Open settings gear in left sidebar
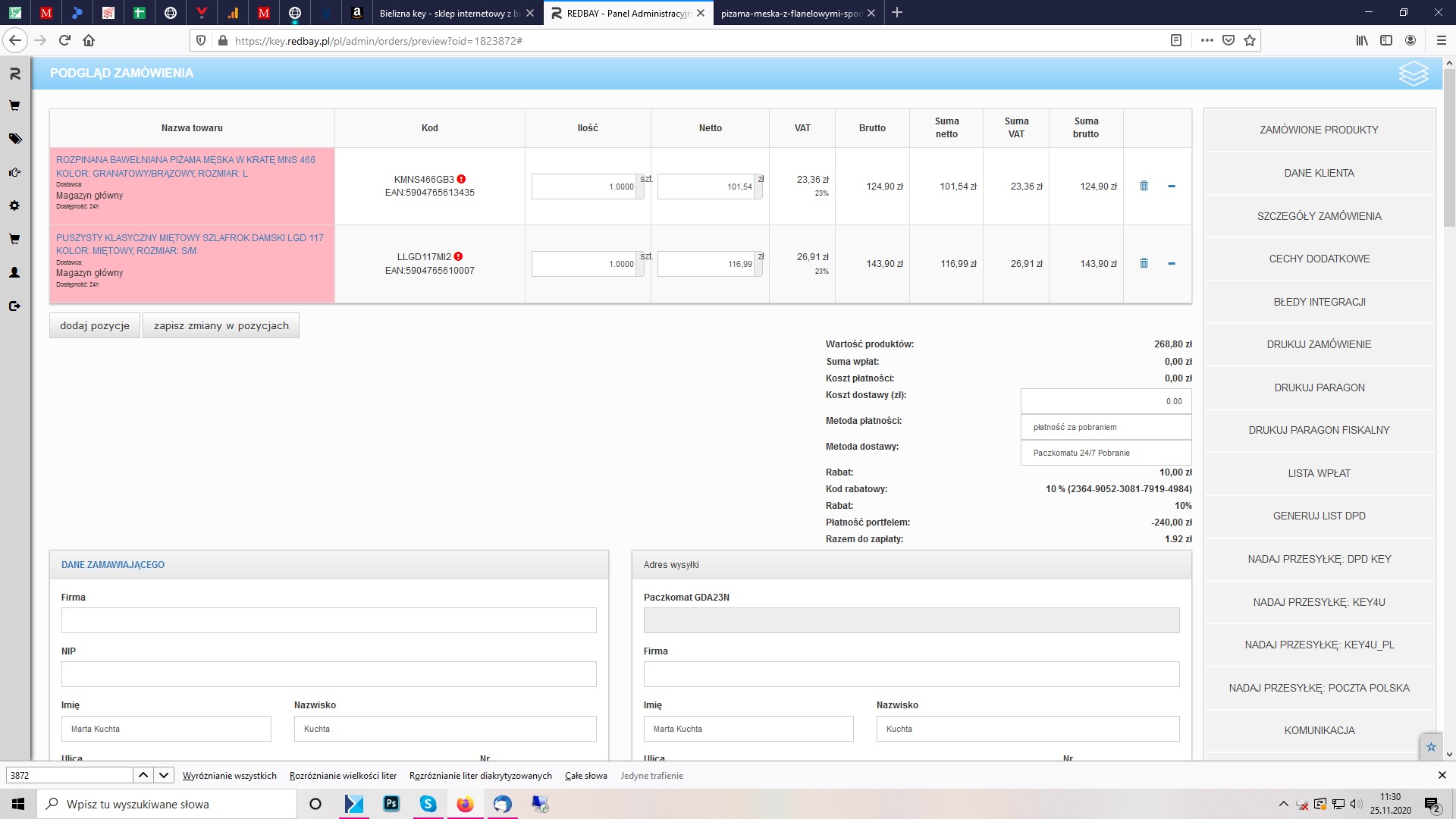 14,206
